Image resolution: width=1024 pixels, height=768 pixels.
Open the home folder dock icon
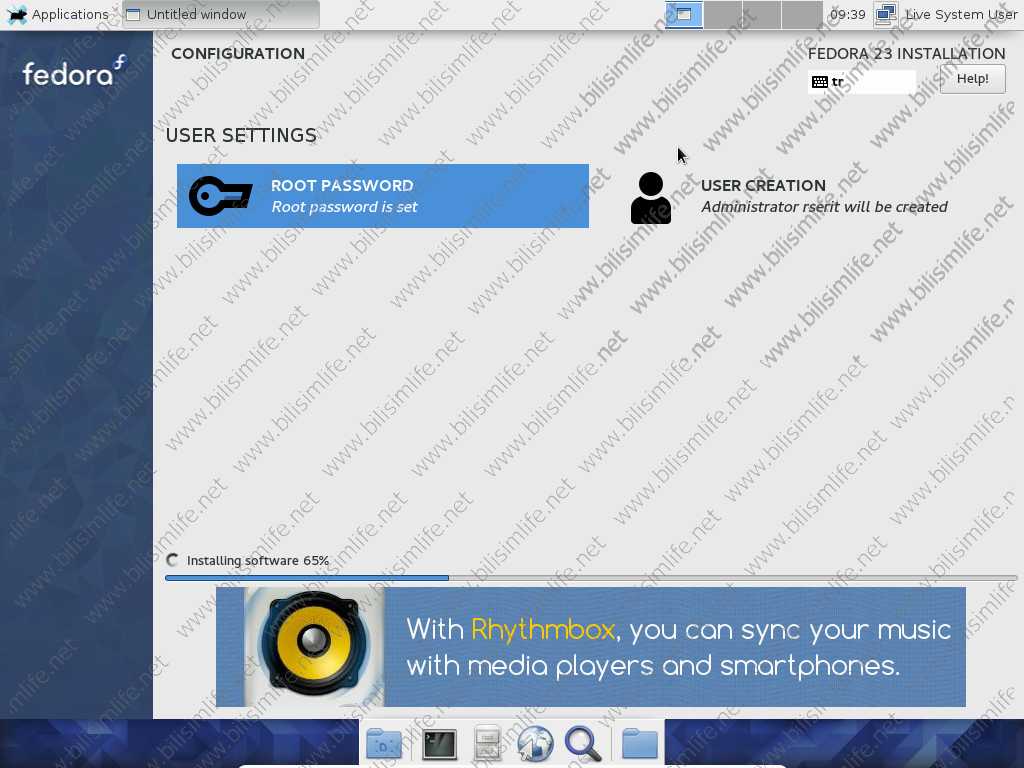639,744
